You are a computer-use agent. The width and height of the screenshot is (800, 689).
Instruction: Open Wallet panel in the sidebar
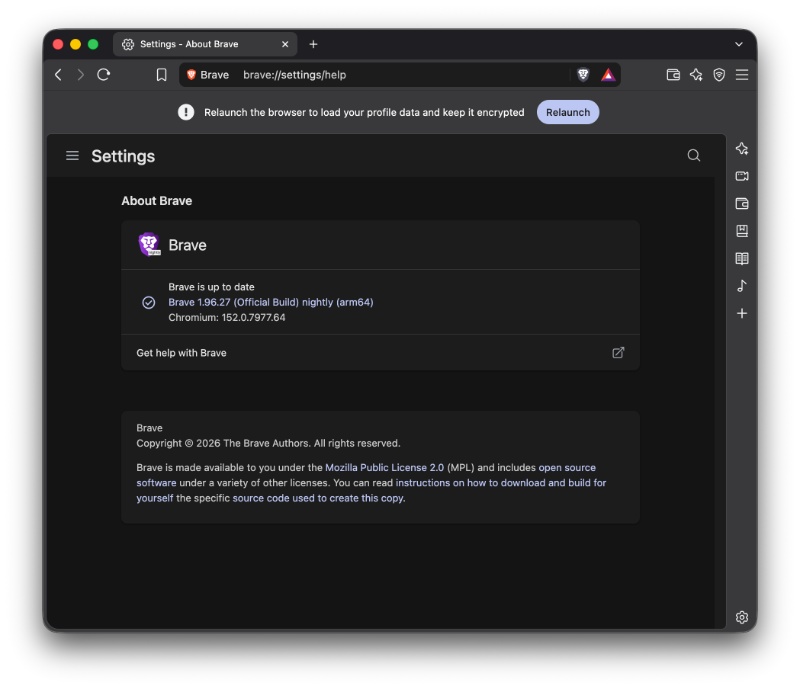tap(742, 204)
